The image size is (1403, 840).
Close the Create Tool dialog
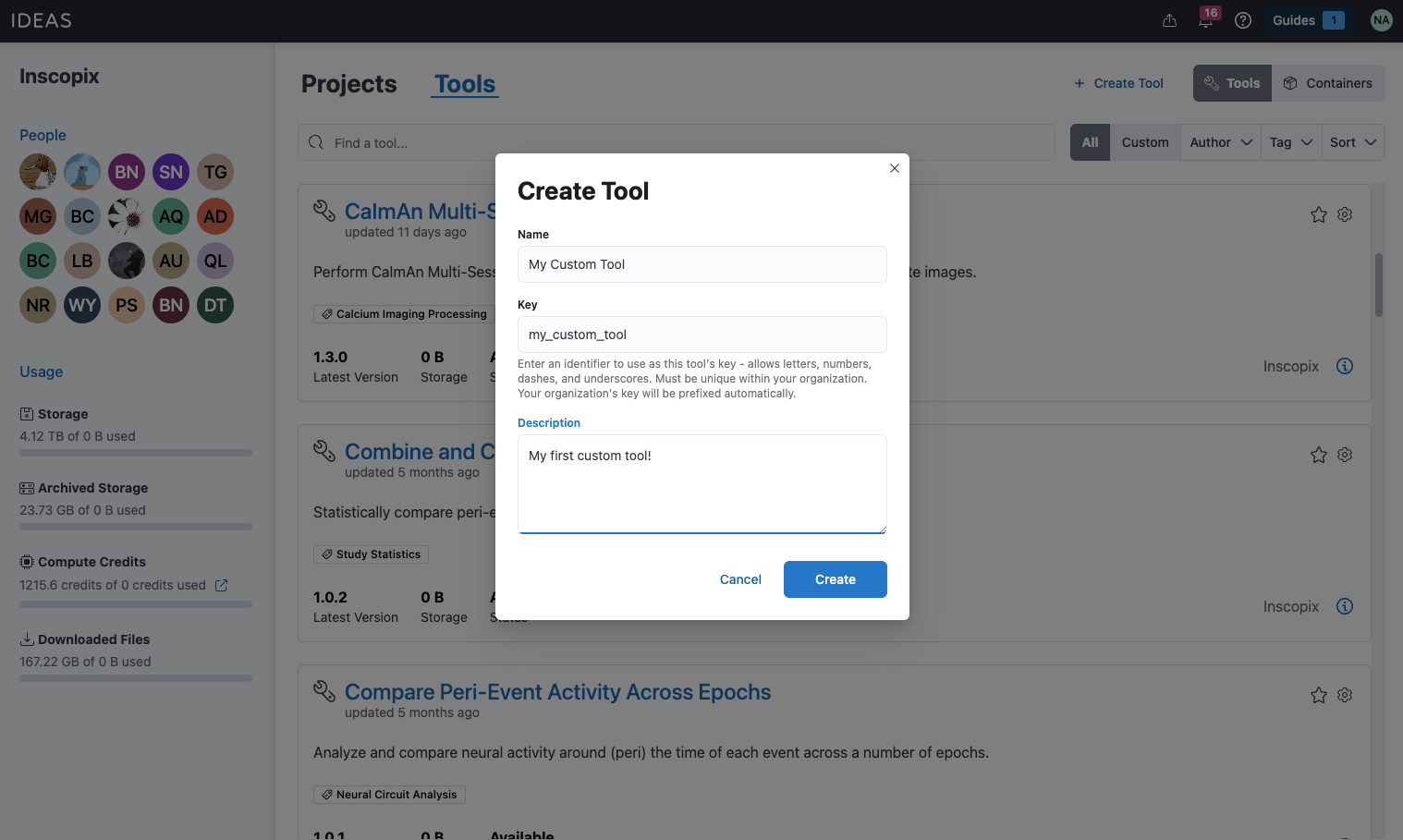[x=894, y=168]
